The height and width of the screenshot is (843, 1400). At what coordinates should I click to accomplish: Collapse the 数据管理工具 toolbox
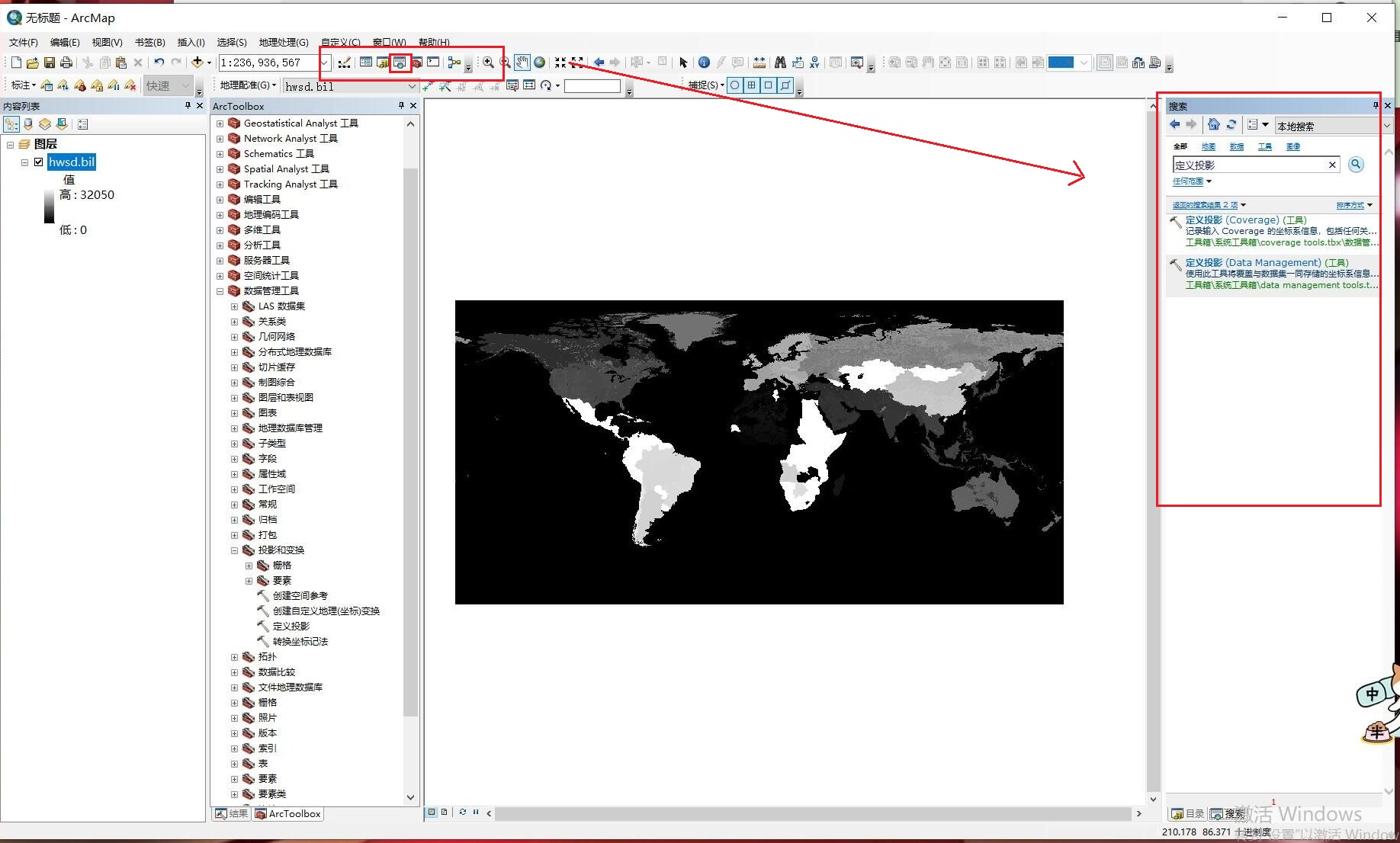pos(220,290)
